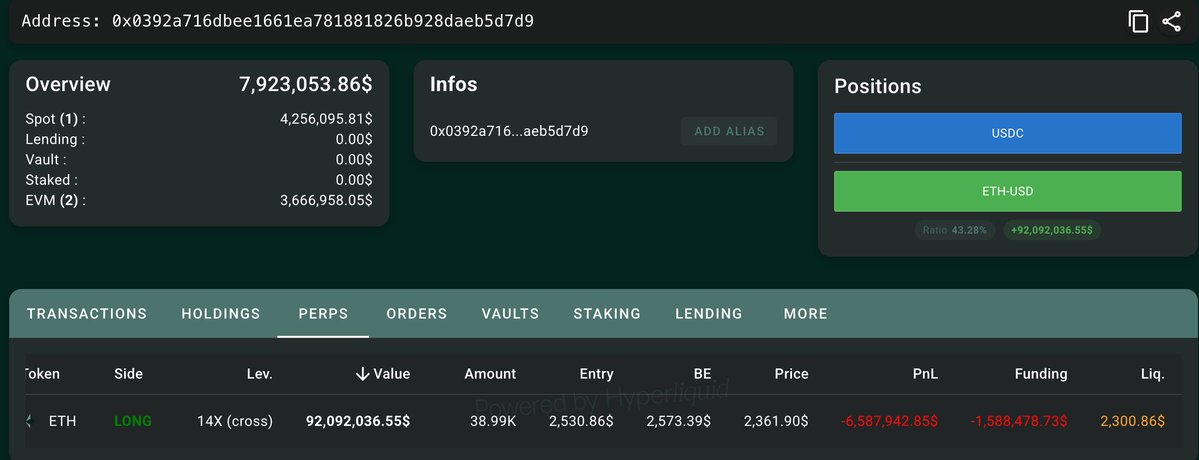Viewport: 1199px width, 460px height.
Task: Open the Vaults tab
Action: 510,313
